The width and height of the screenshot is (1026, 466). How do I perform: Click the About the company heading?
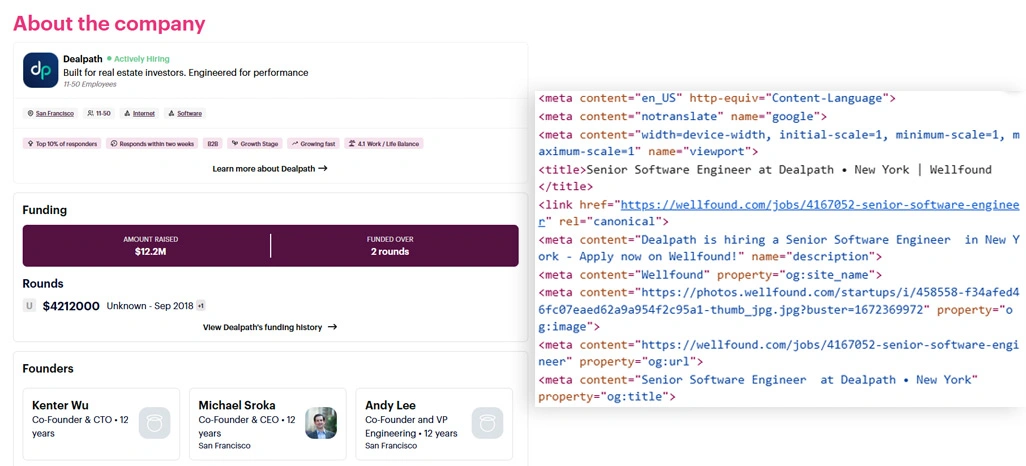click(x=109, y=24)
